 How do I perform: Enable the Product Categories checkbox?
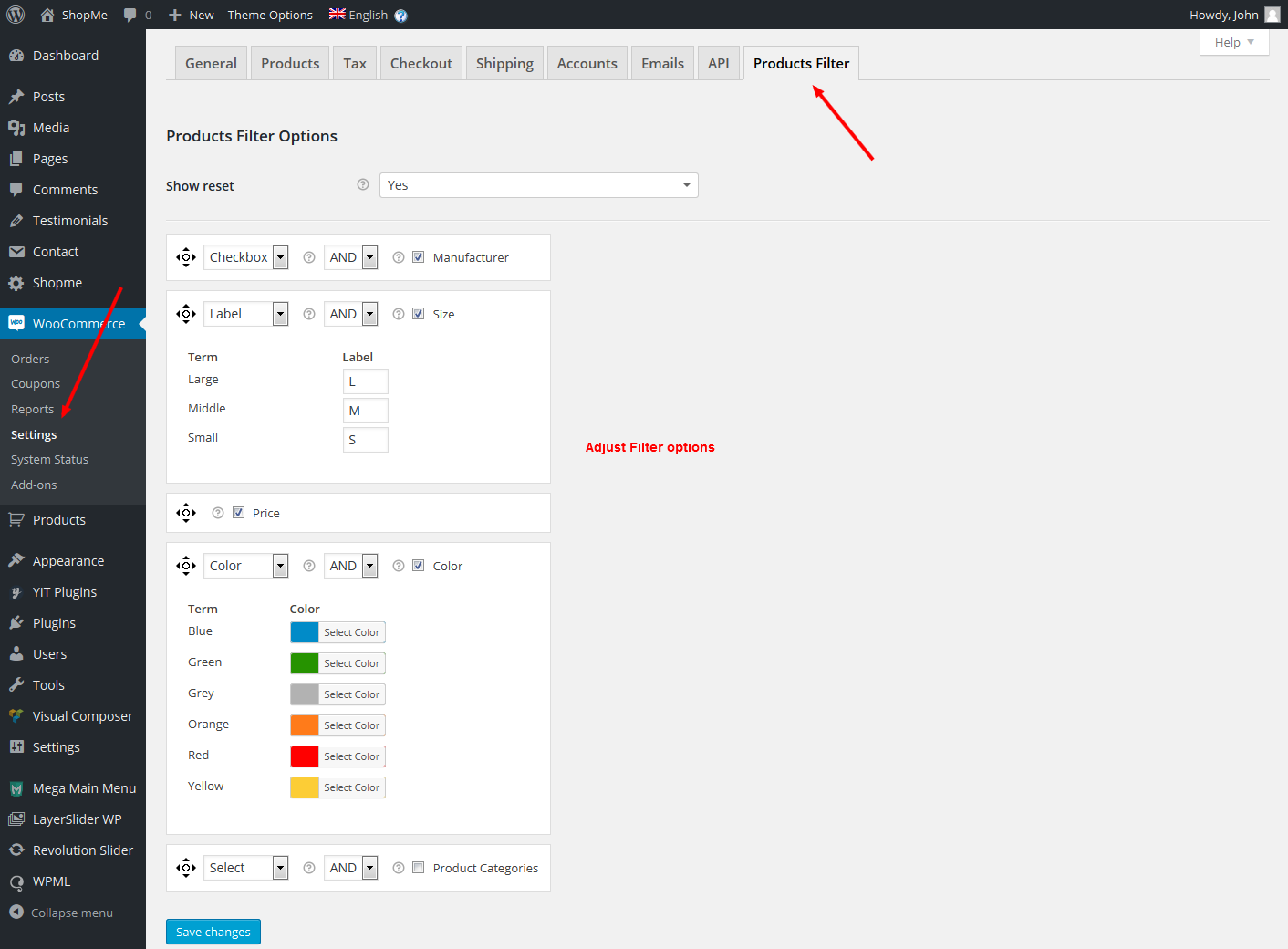(x=419, y=868)
